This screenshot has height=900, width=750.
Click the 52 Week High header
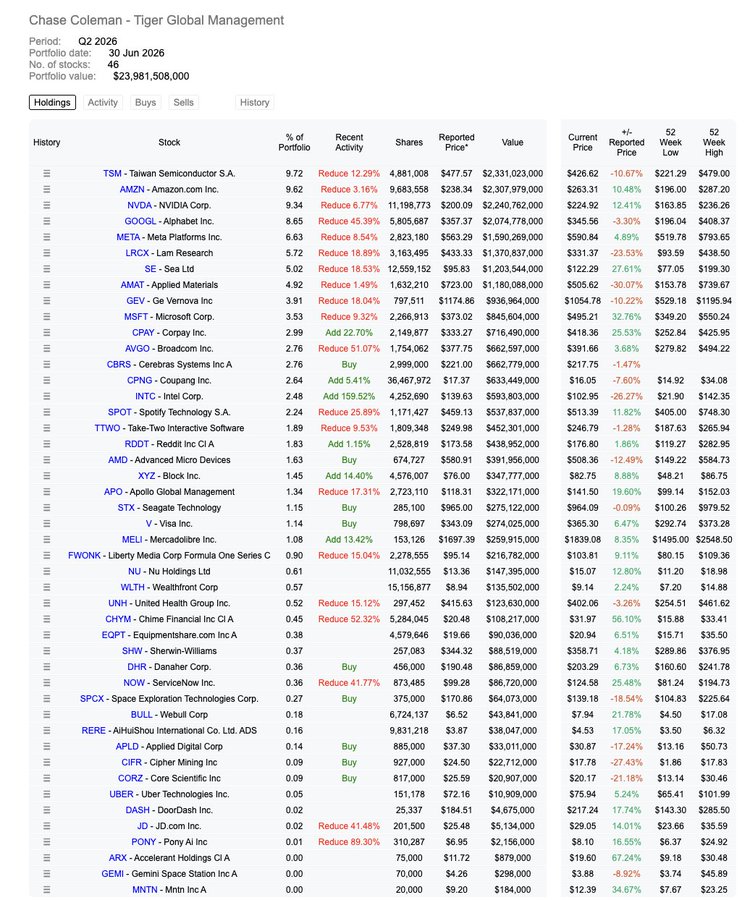(x=714, y=142)
